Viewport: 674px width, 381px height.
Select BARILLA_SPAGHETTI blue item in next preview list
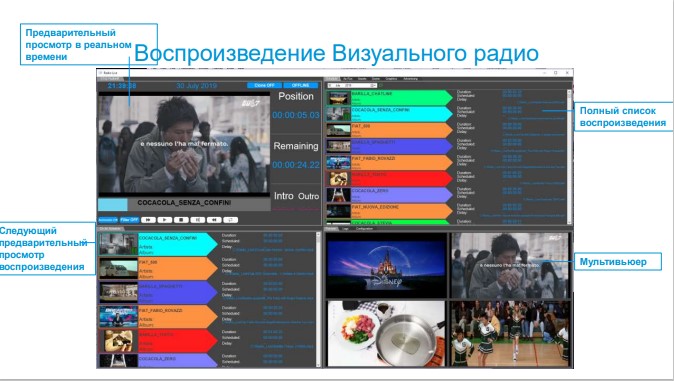(x=178, y=292)
